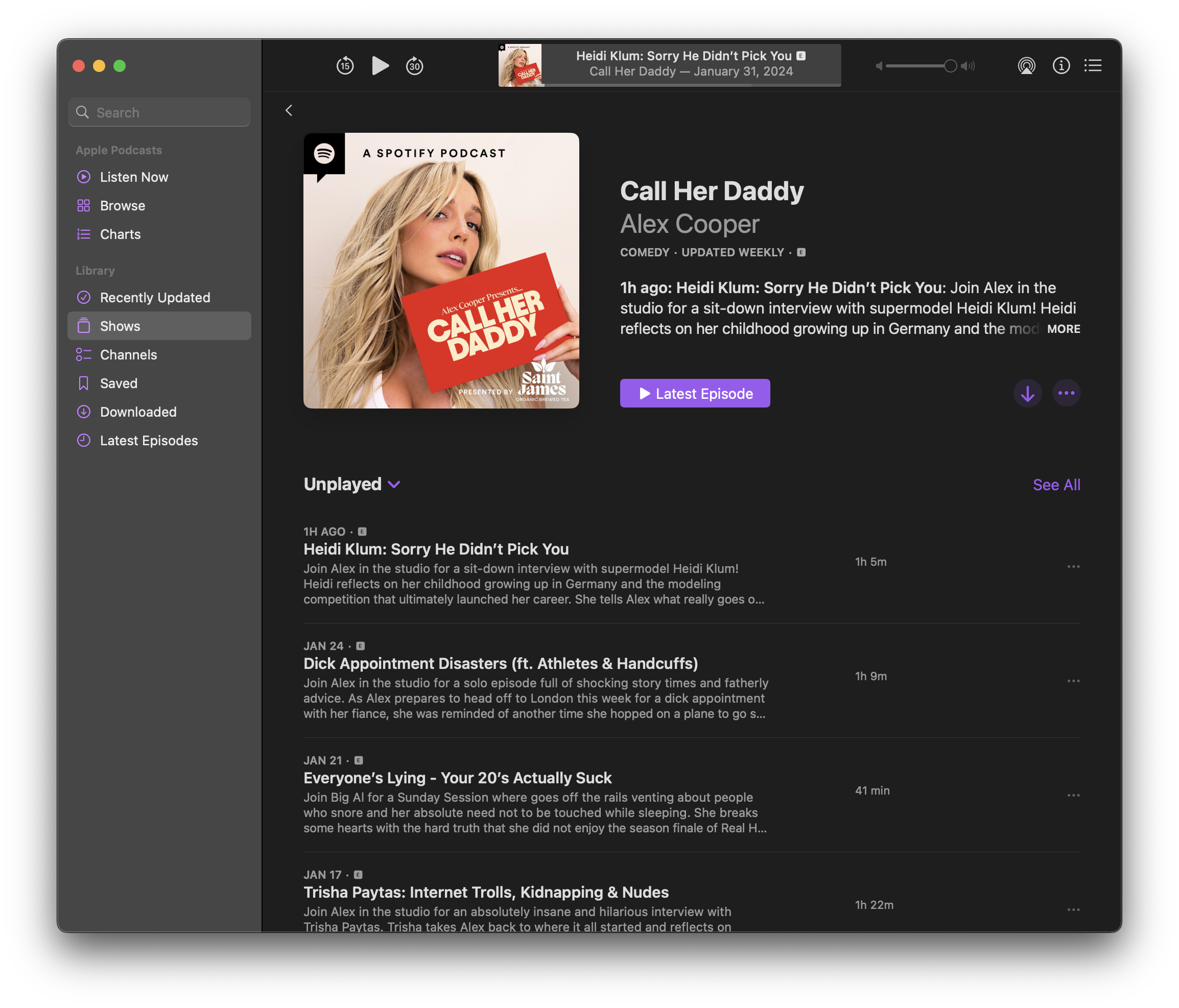Skip forward 30 seconds

click(x=415, y=66)
